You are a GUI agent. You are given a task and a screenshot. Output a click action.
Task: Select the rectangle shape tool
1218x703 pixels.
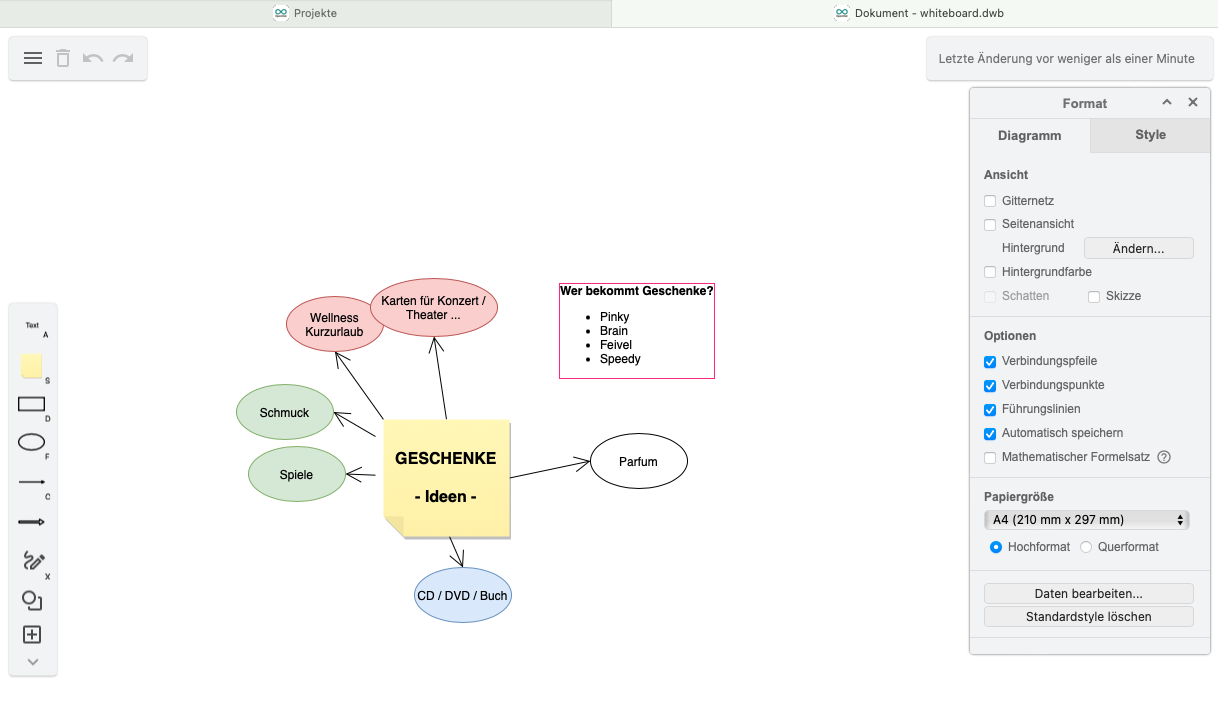(x=32, y=404)
